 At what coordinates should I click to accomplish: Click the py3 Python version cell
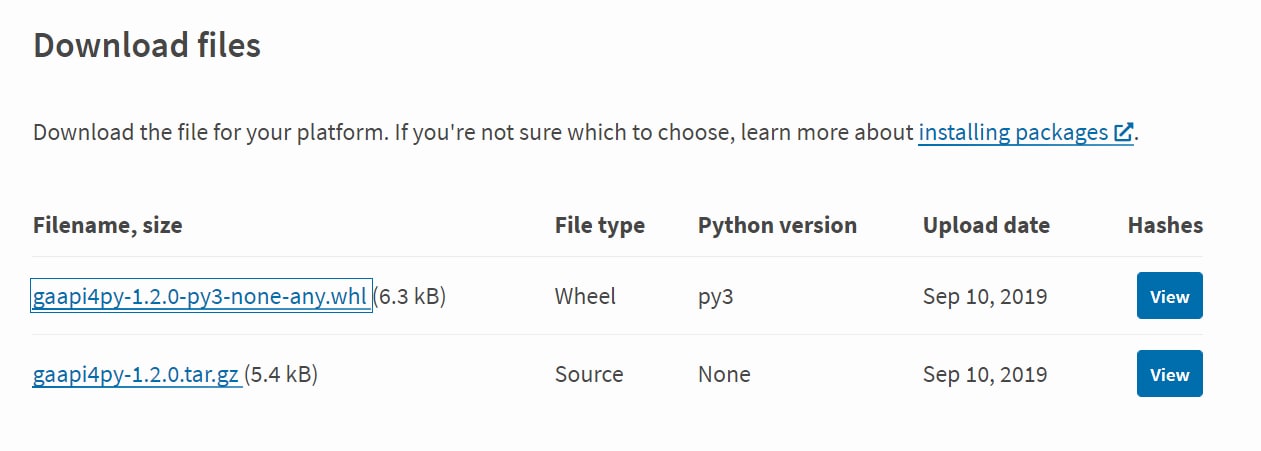716,297
